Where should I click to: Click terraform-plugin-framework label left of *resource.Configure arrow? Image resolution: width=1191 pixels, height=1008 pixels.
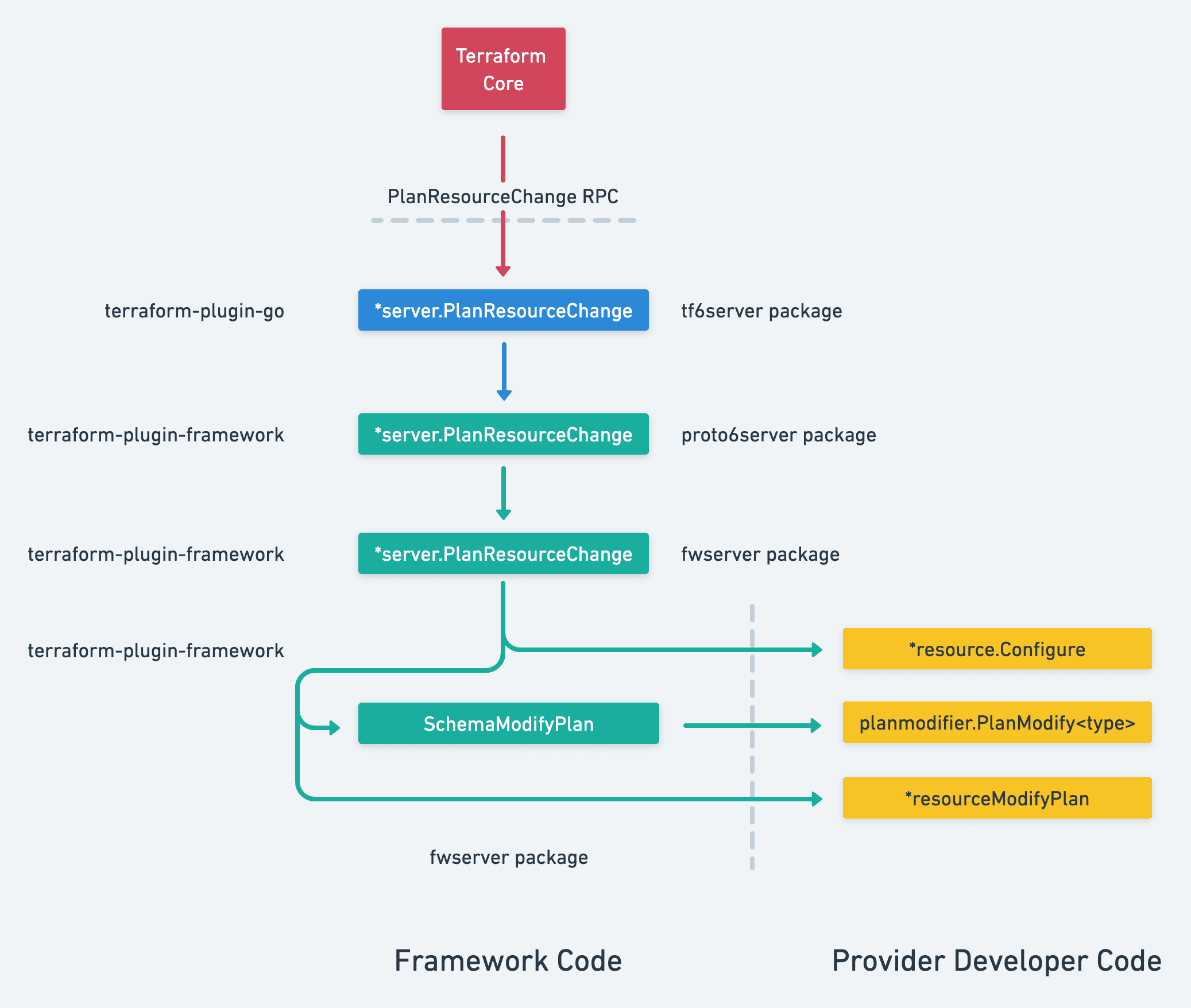pos(156,651)
